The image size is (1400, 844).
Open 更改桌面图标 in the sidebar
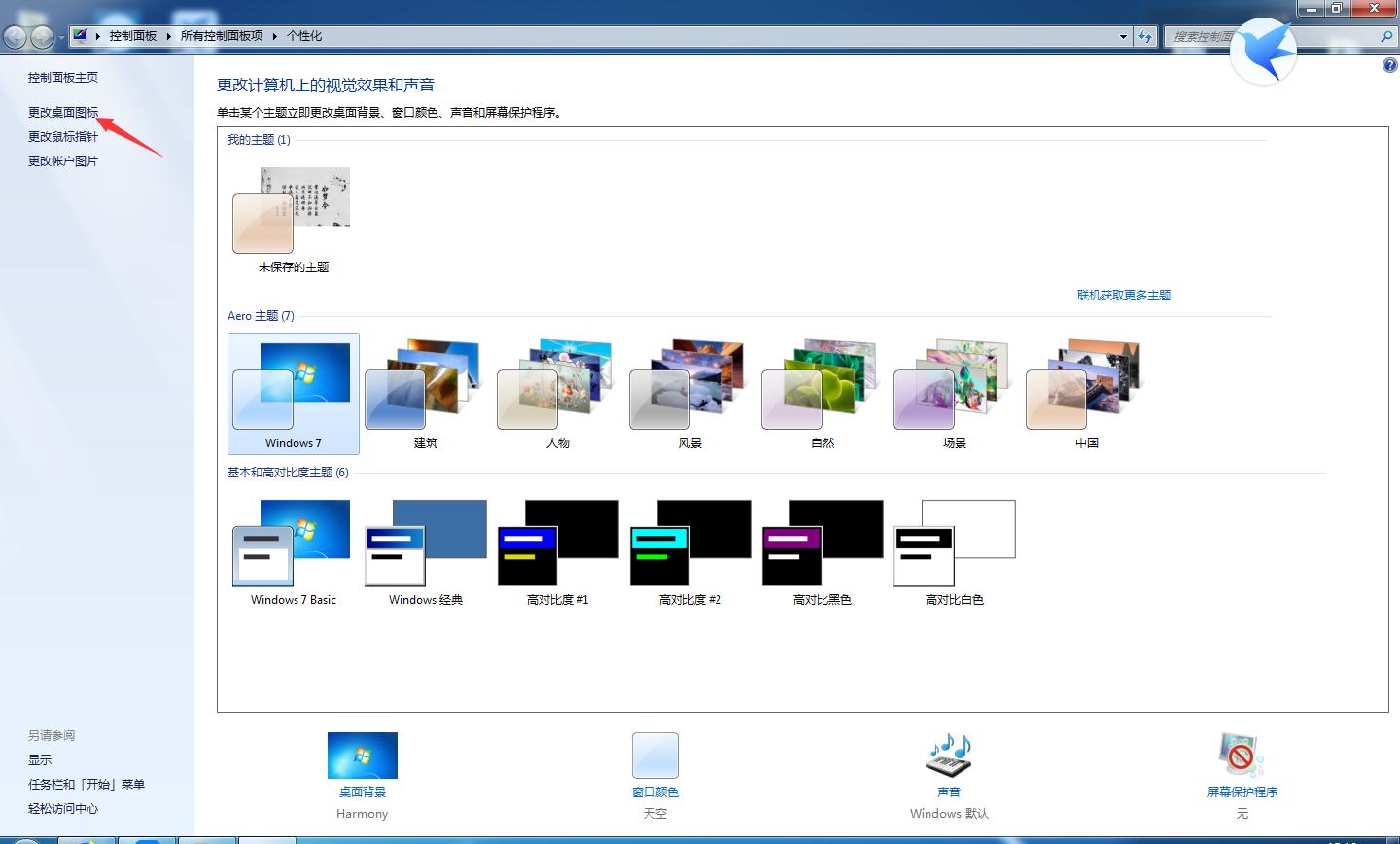click(63, 112)
